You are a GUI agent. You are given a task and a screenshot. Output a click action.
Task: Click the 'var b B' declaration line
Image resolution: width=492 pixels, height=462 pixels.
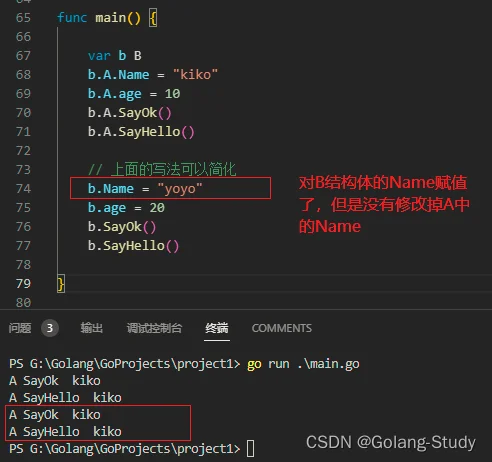(115, 55)
